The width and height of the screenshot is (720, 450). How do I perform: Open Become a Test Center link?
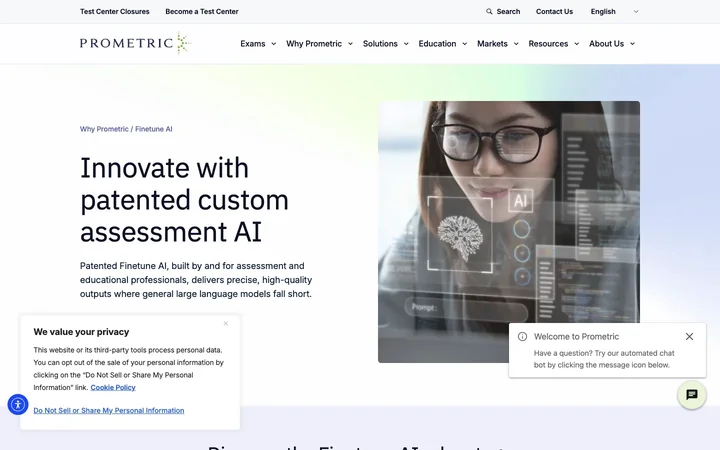[x=202, y=11]
